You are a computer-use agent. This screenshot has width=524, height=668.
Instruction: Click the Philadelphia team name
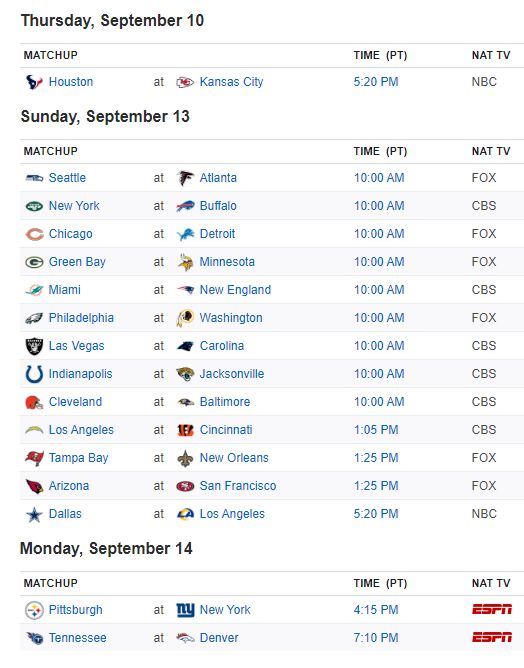click(x=81, y=318)
